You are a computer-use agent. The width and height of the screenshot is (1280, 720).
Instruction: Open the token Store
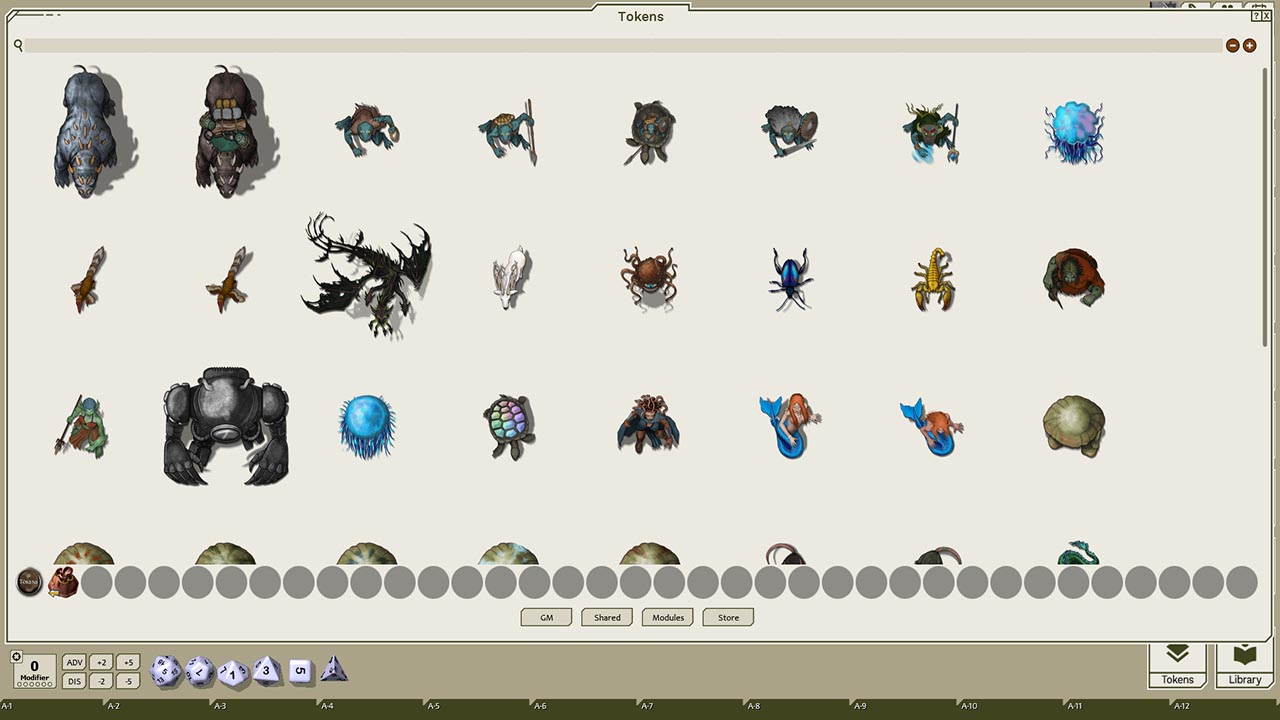[x=728, y=617]
